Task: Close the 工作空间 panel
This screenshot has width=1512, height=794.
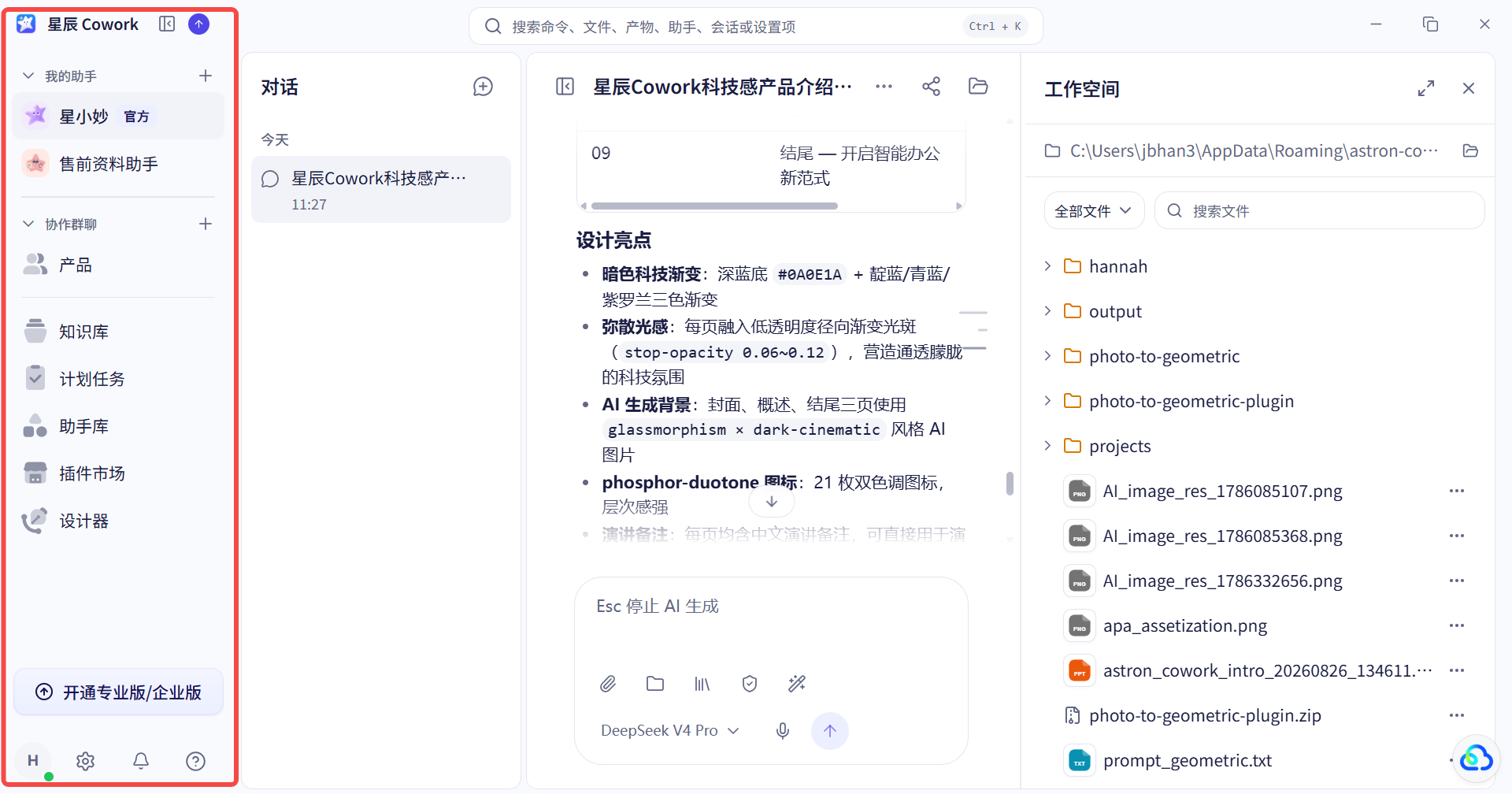Action: pos(1469,88)
